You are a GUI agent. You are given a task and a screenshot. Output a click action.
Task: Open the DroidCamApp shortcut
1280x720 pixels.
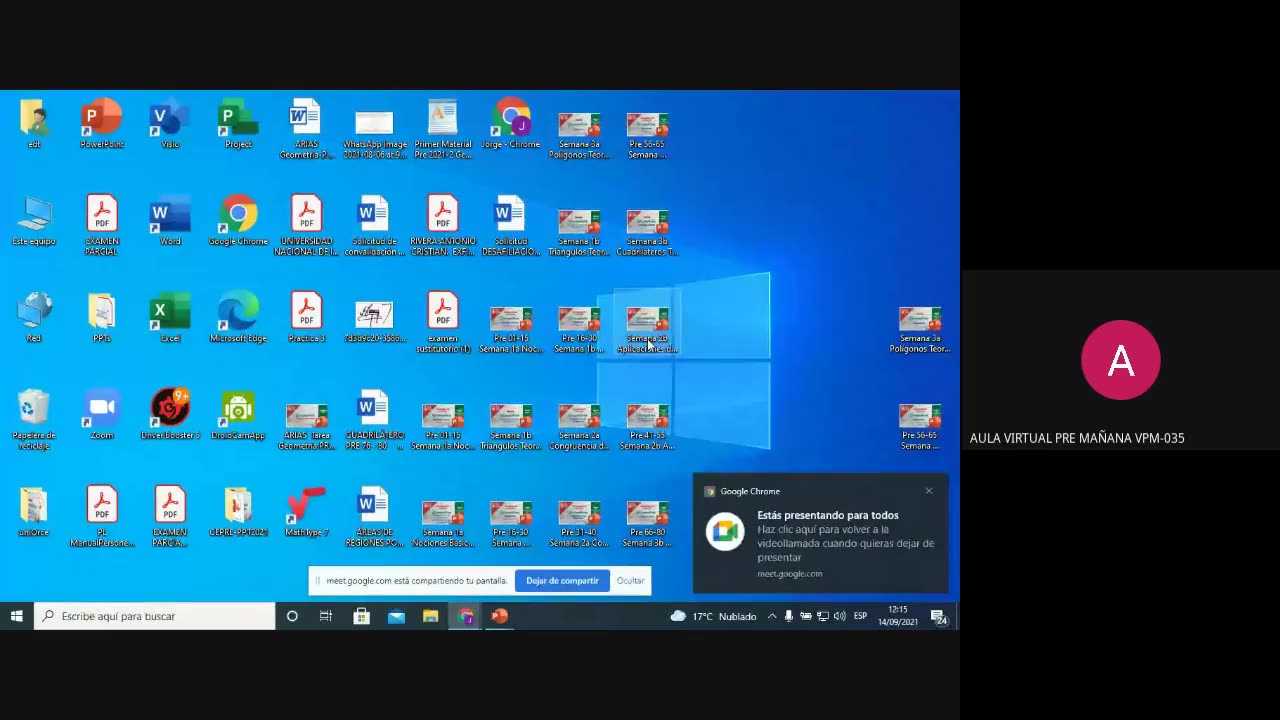tap(238, 415)
